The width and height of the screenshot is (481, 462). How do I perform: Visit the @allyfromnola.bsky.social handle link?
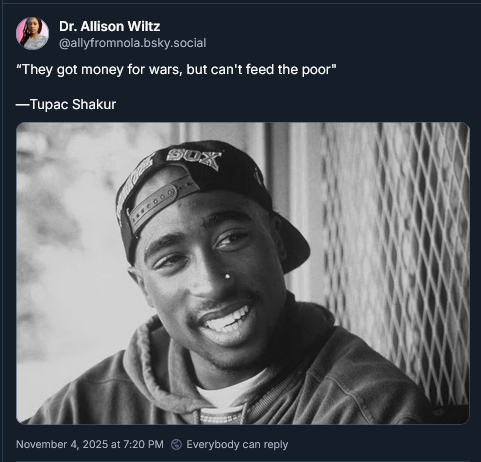coord(133,43)
